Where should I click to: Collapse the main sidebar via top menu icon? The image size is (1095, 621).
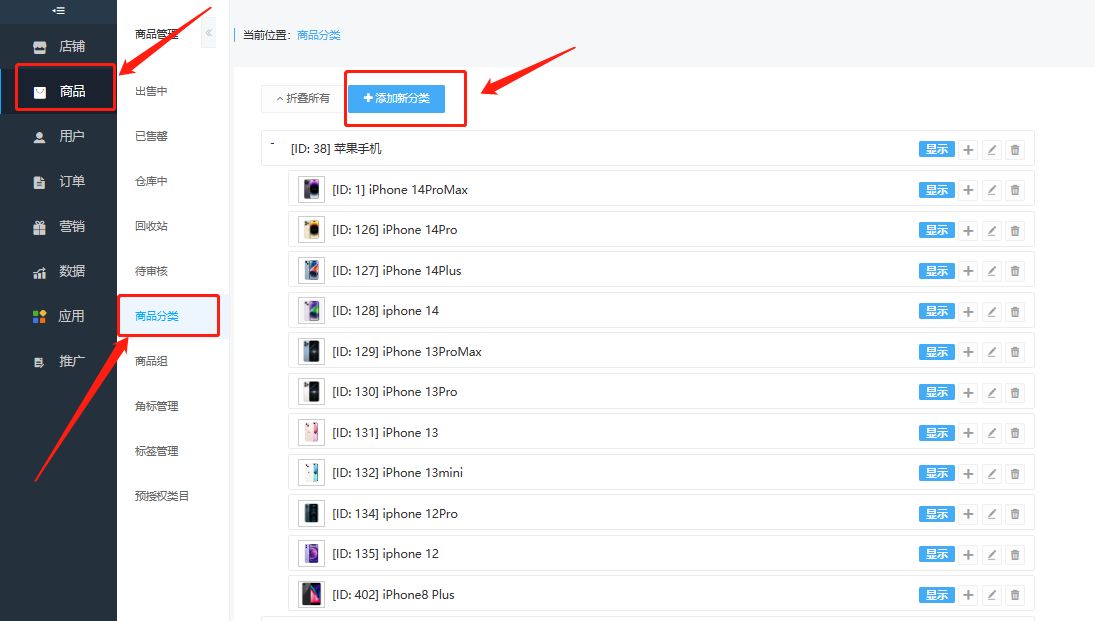pyautogui.click(x=59, y=10)
